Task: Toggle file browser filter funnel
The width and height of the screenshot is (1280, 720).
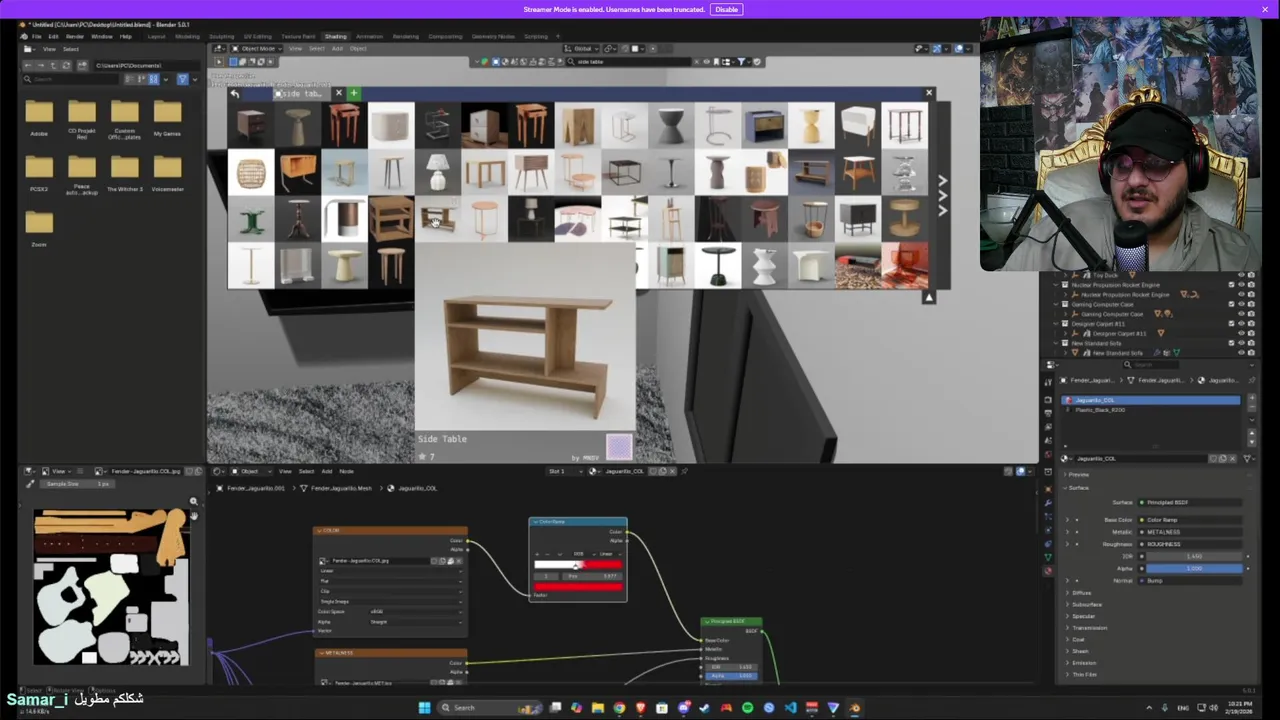Action: point(182,79)
